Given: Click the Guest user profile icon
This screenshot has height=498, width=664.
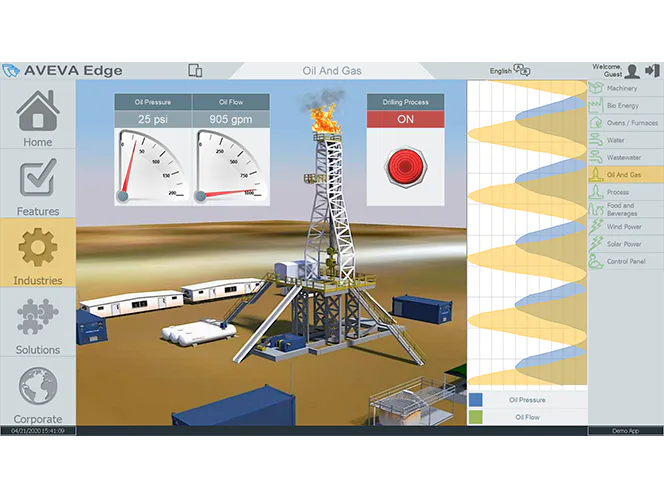Looking at the screenshot, I should coord(632,71).
